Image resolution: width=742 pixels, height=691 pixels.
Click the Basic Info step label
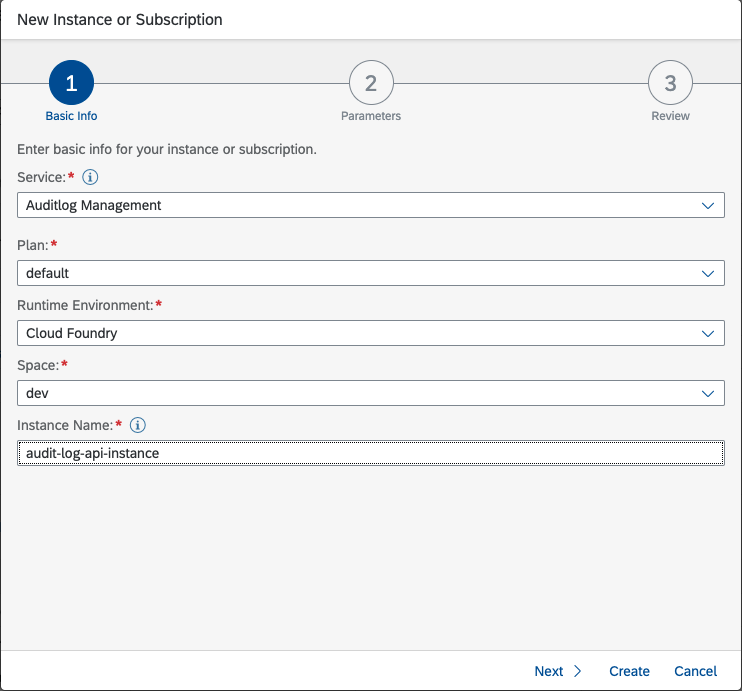coord(71,116)
